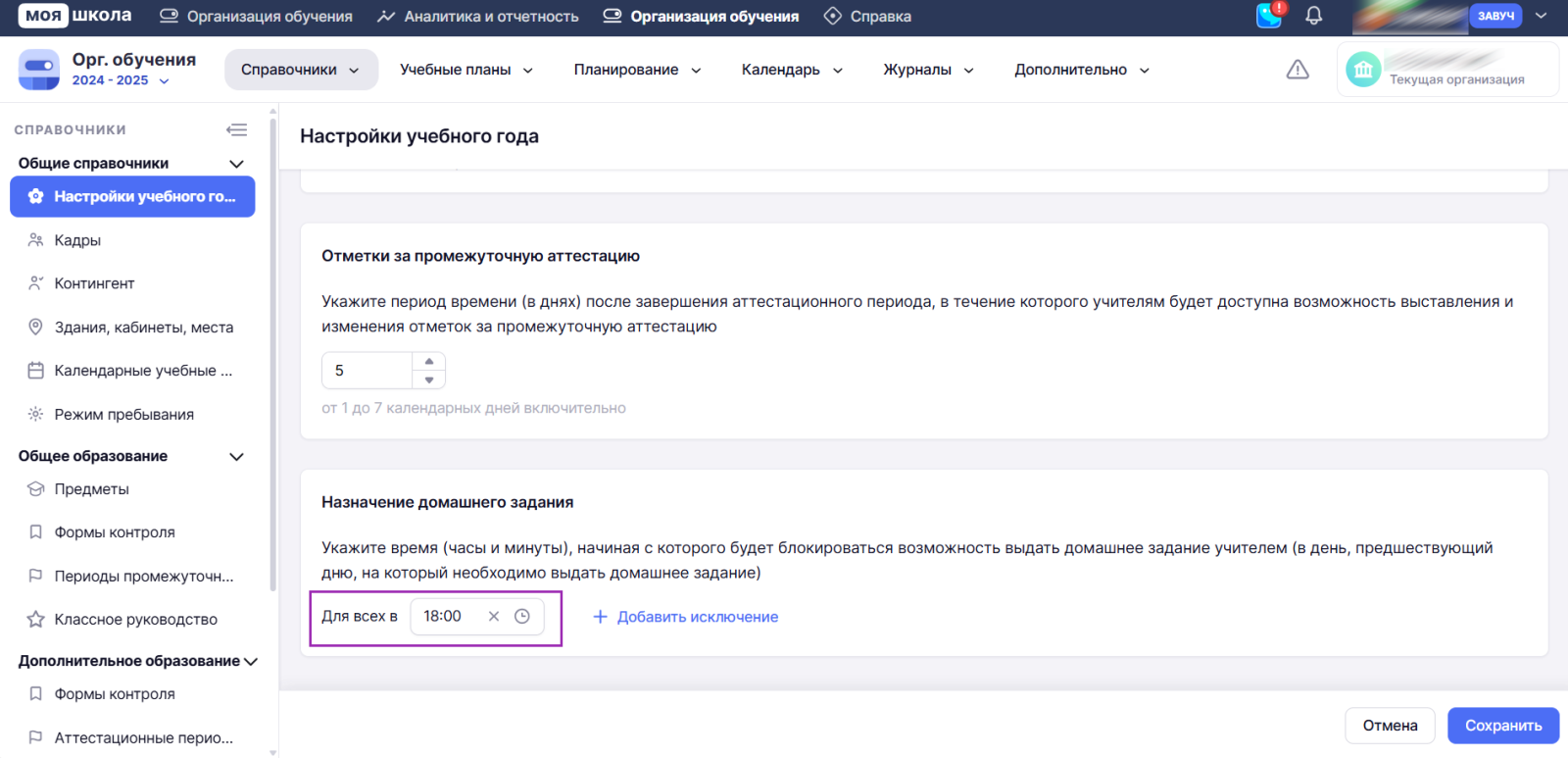Viewport: 1568px width, 758px height.
Task: Collapse the Общее образование section
Action: point(236,457)
